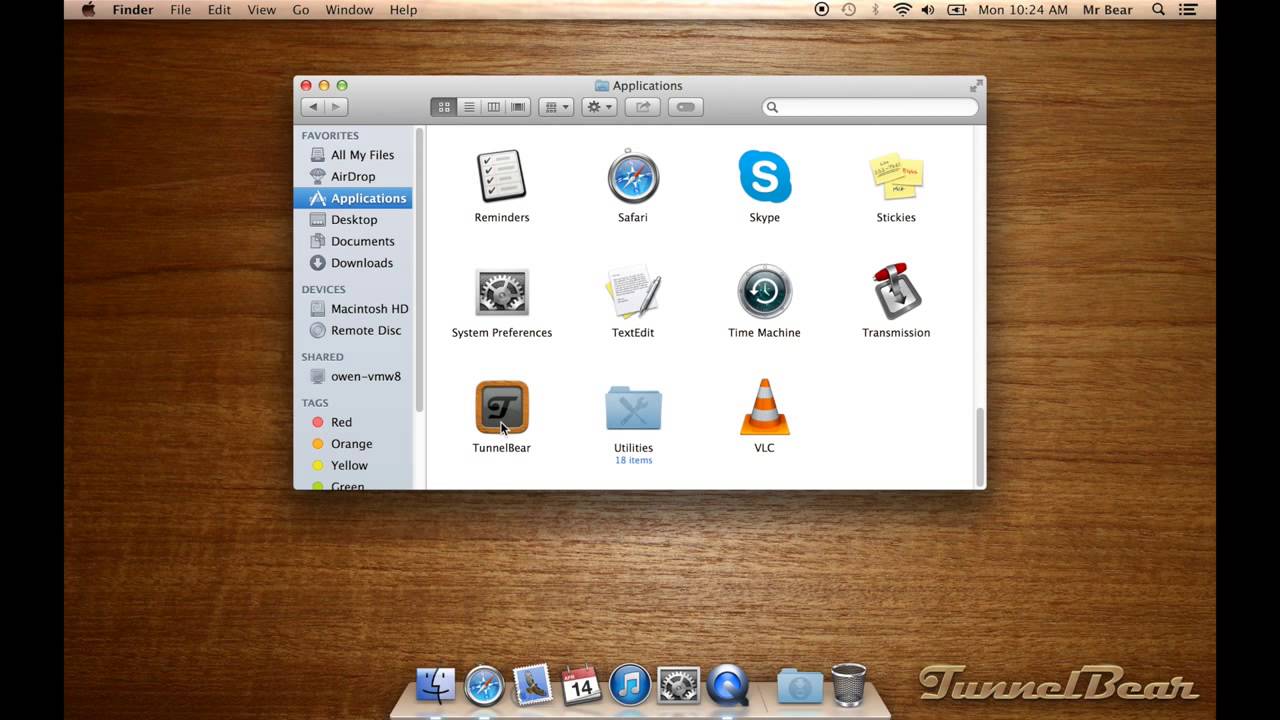Go forward with the toolbar forward arrow
Screen dimensions: 1280x720
(337, 107)
